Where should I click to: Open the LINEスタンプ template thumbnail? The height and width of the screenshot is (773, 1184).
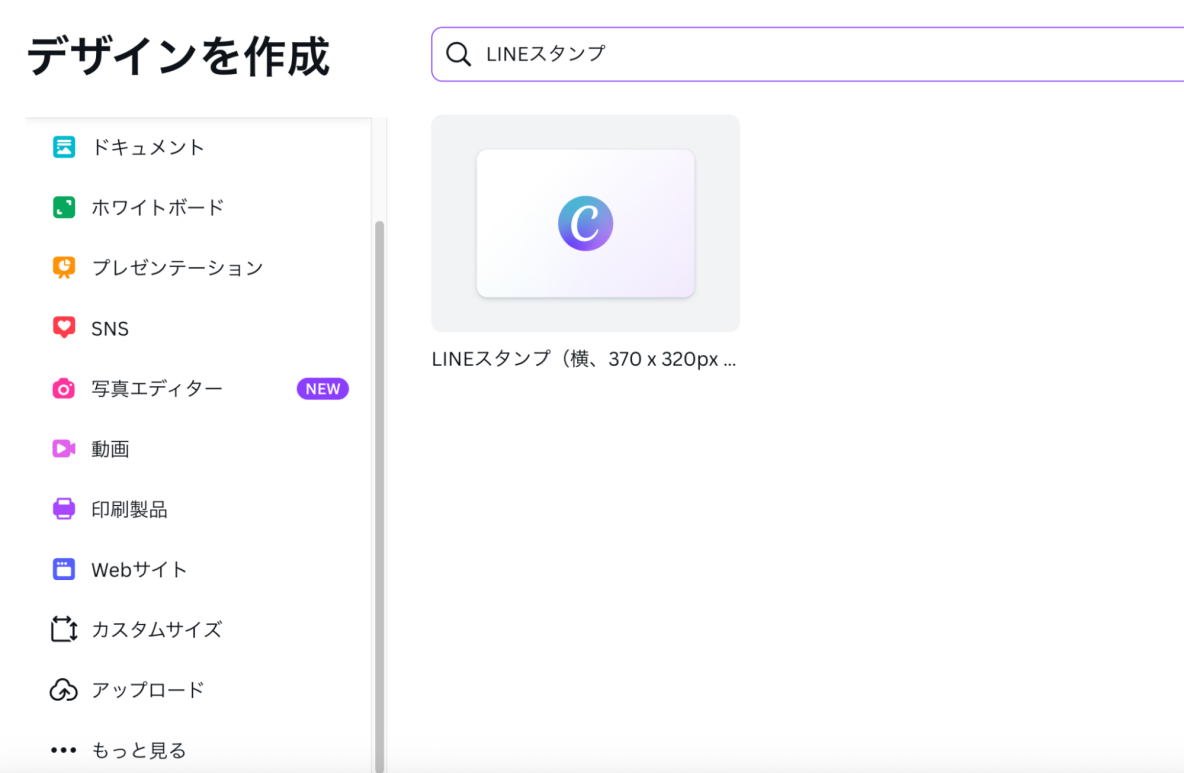click(x=585, y=223)
